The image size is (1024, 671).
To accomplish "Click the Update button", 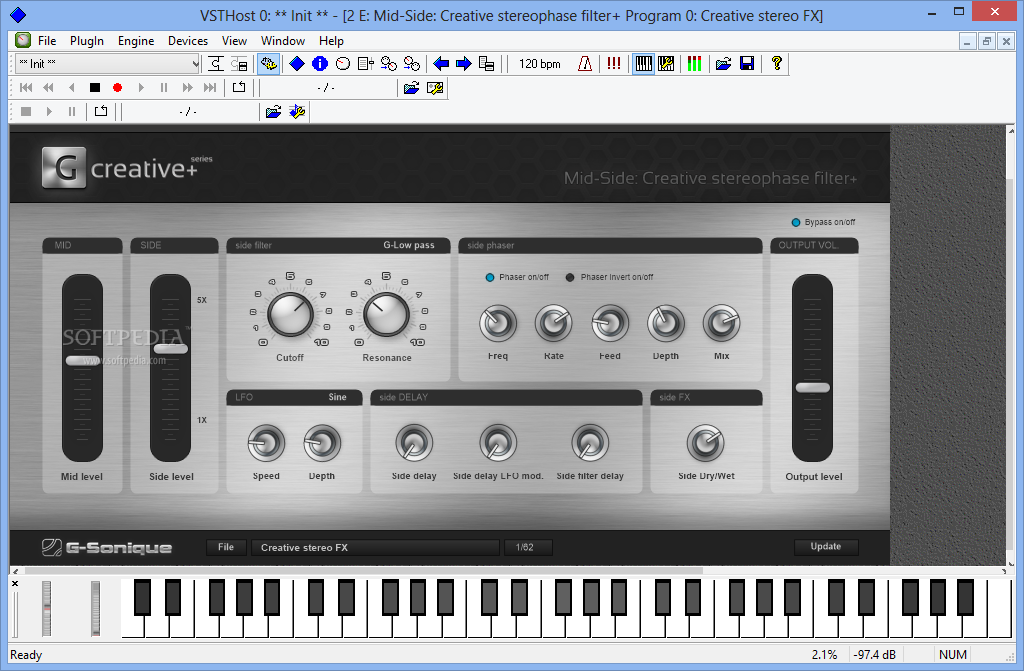I will 825,547.
